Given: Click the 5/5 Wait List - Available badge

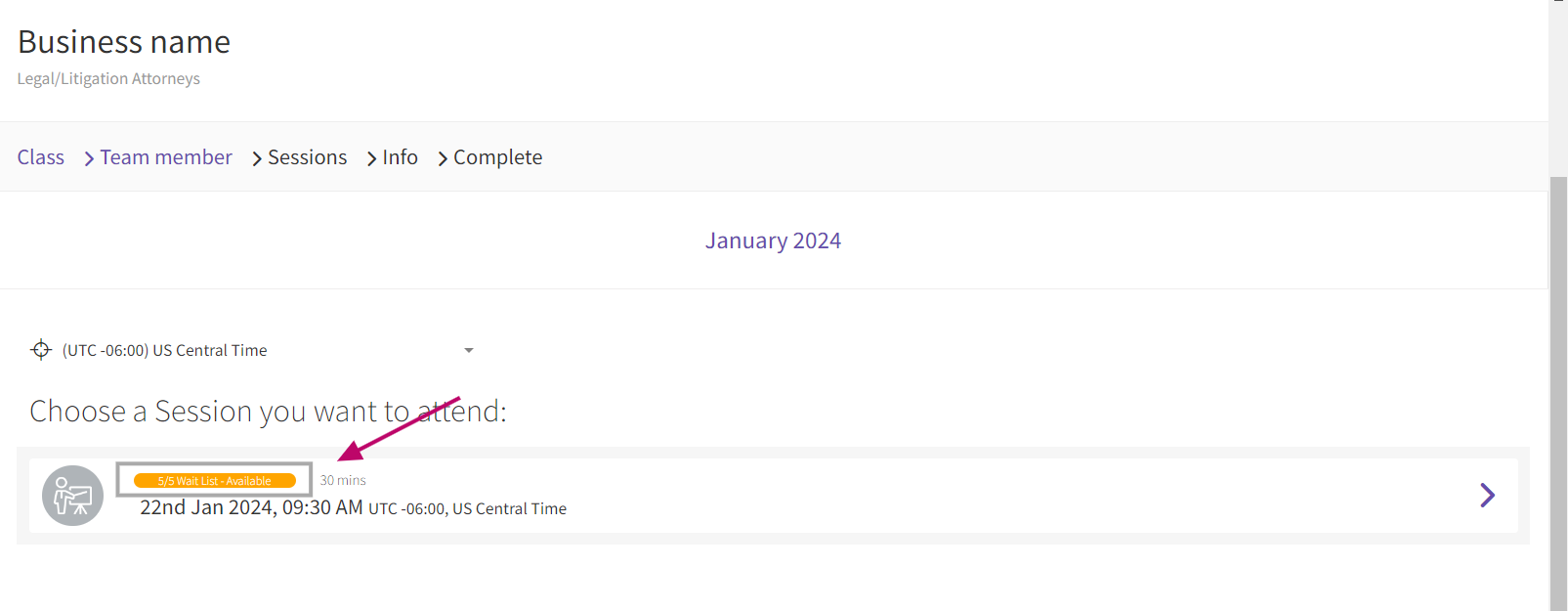Looking at the screenshot, I should 215,481.
